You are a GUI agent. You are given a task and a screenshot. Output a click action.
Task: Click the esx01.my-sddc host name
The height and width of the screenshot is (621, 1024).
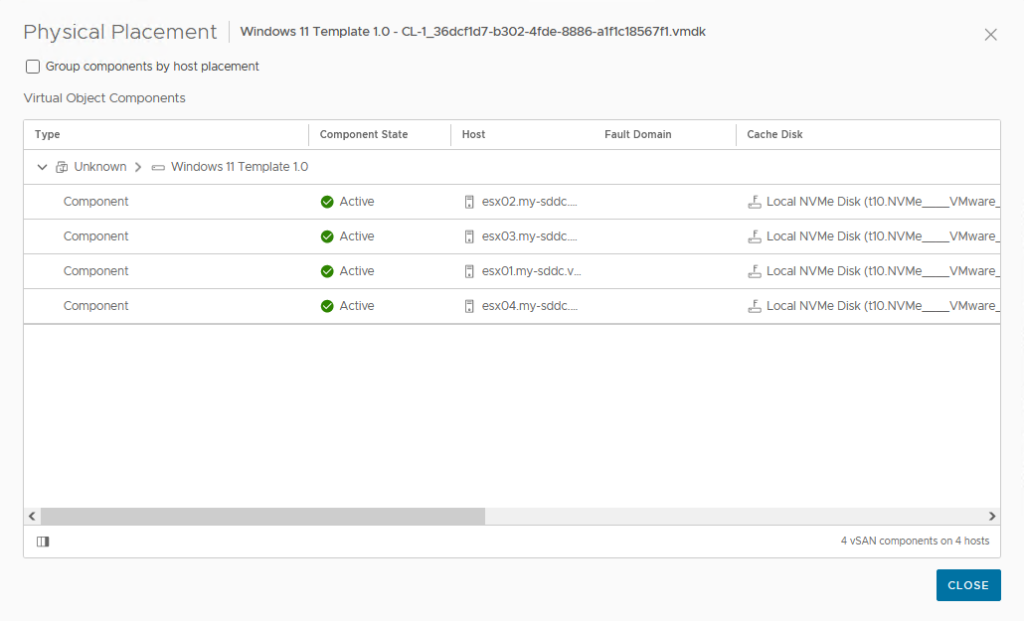[x=531, y=272]
